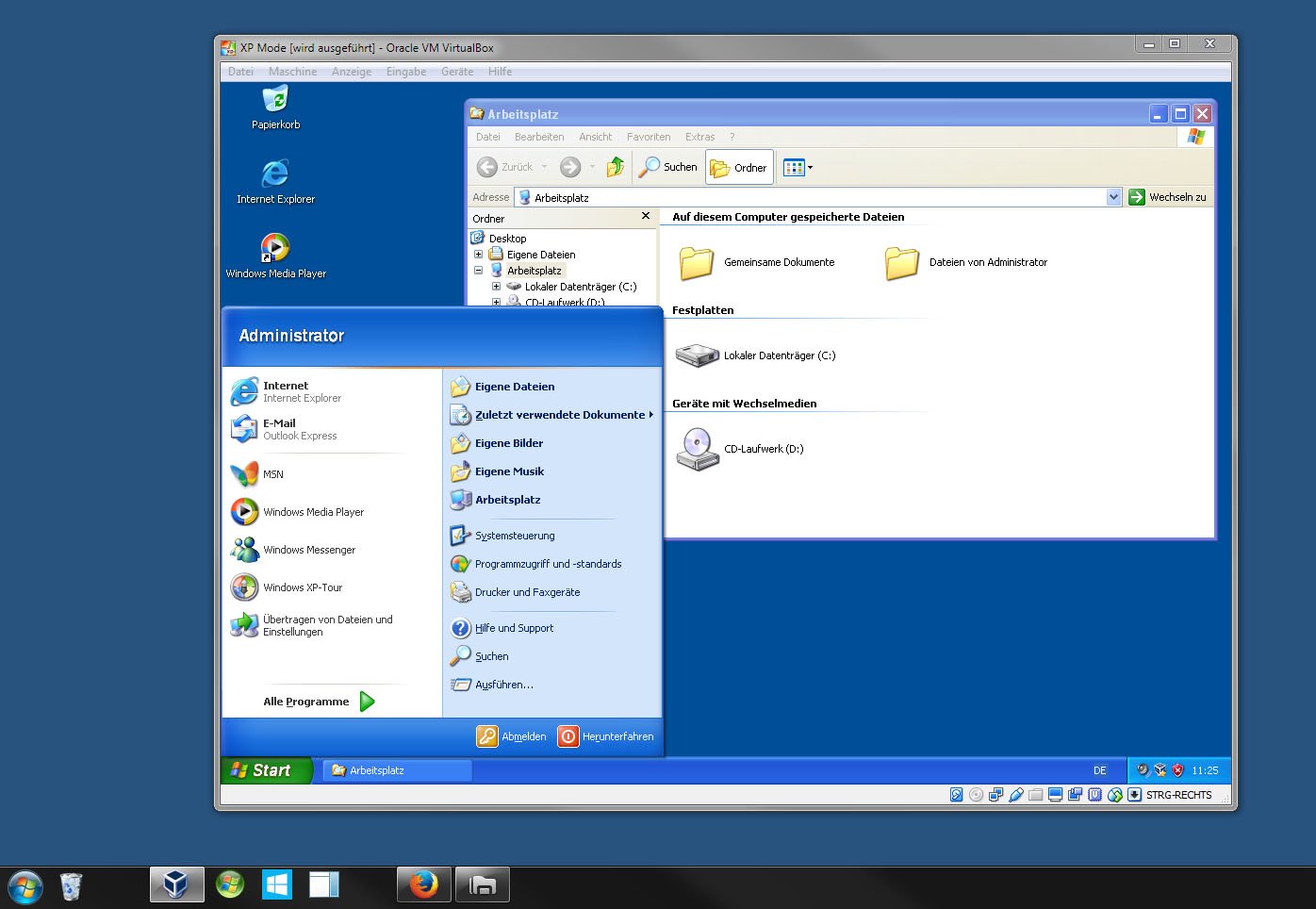Click the Herunterfahren button
Viewport: 1316px width, 909px height.
tap(605, 736)
